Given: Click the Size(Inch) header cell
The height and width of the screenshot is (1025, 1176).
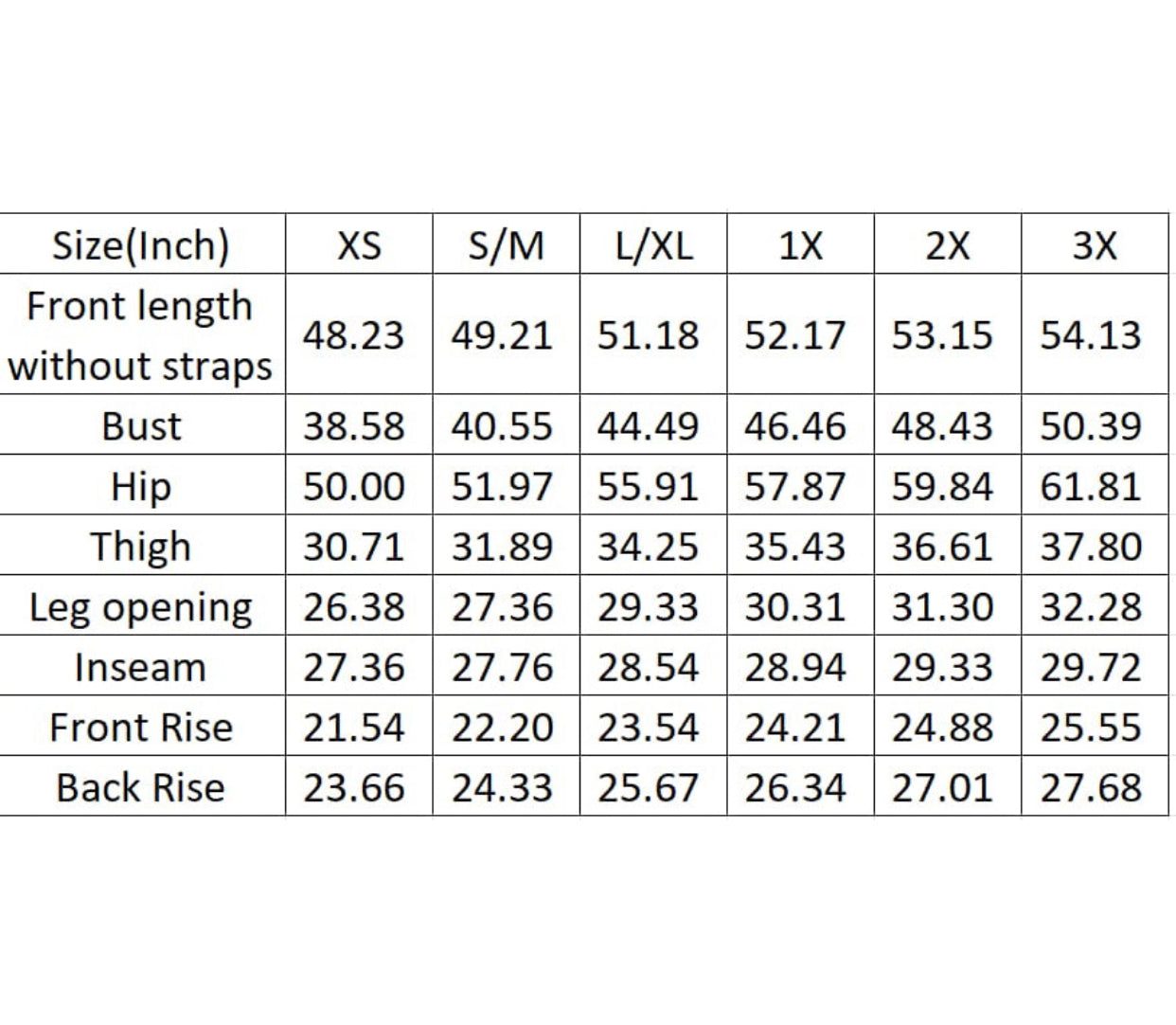Looking at the screenshot, I should [x=141, y=245].
